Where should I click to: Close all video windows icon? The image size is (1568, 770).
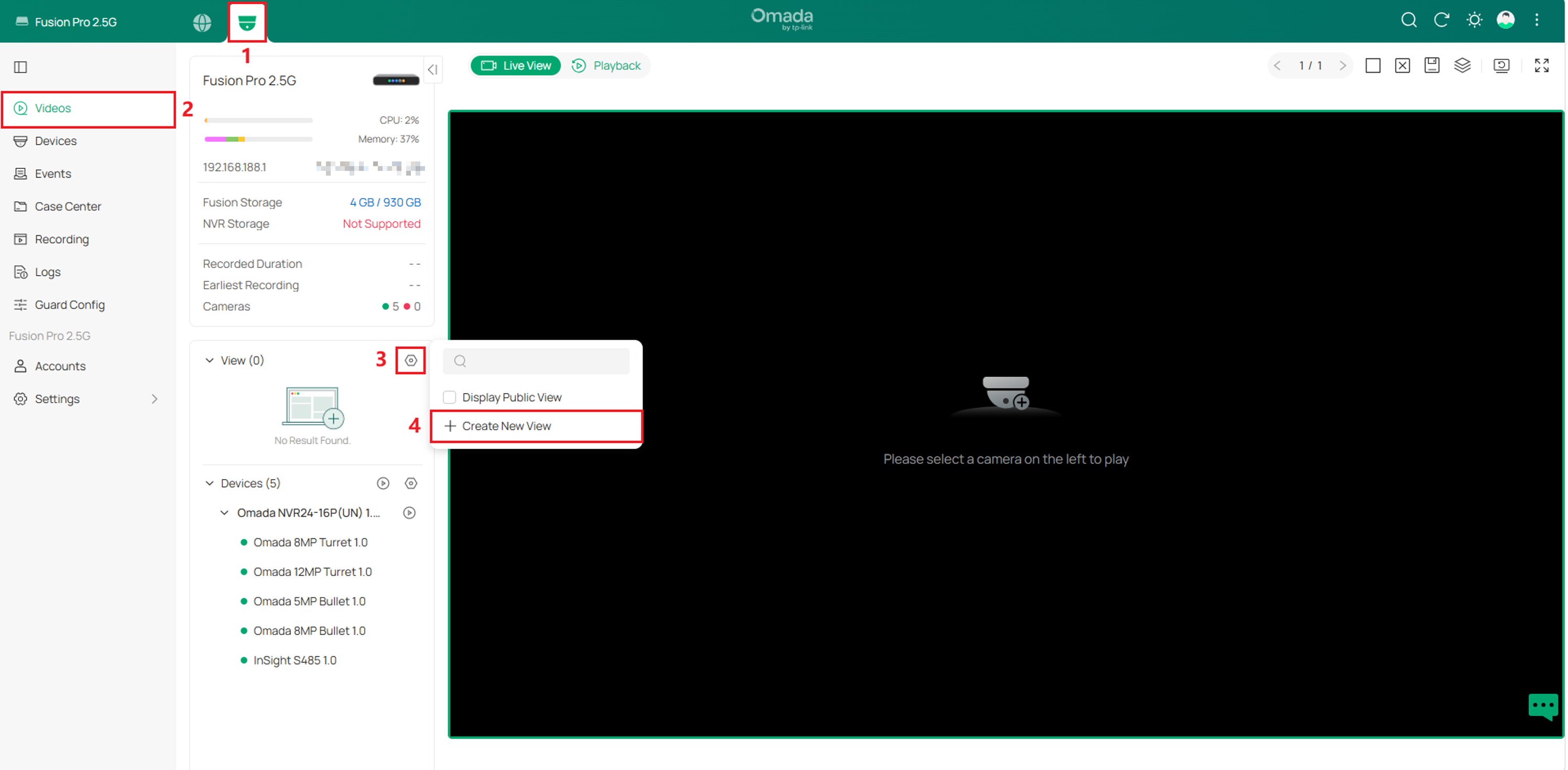(x=1402, y=66)
